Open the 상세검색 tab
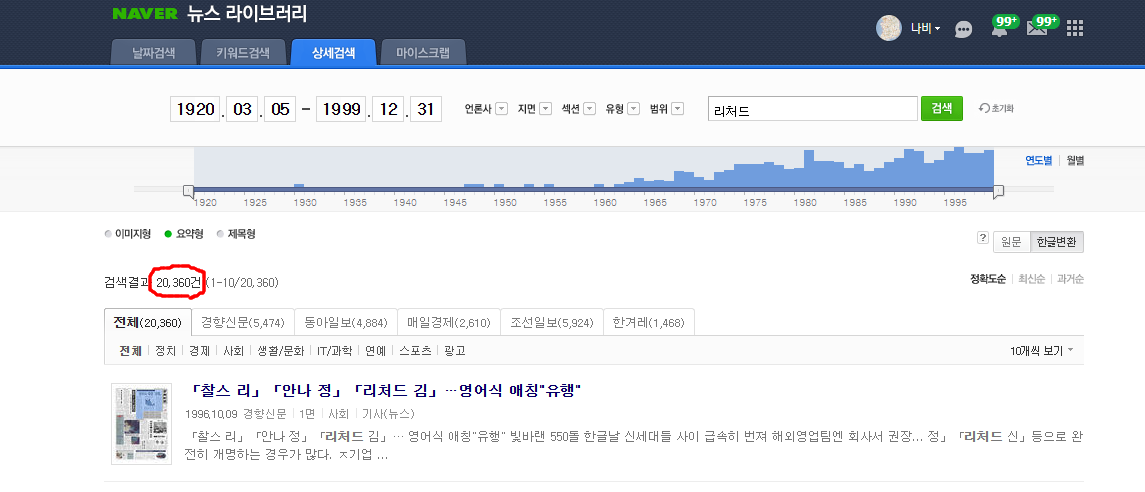The image size is (1145, 492). click(333, 53)
